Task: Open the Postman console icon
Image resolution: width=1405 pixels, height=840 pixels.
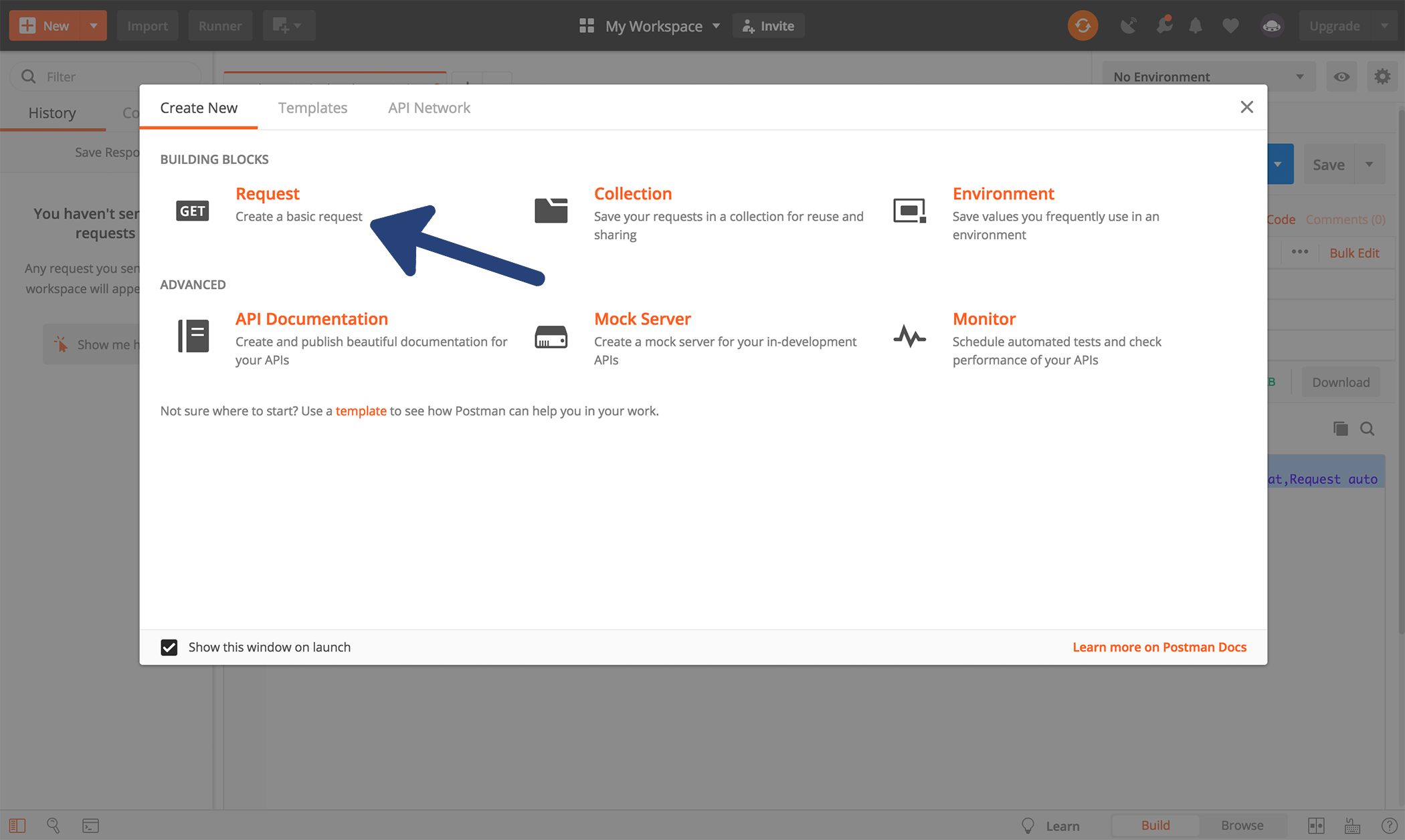Action: click(90, 826)
